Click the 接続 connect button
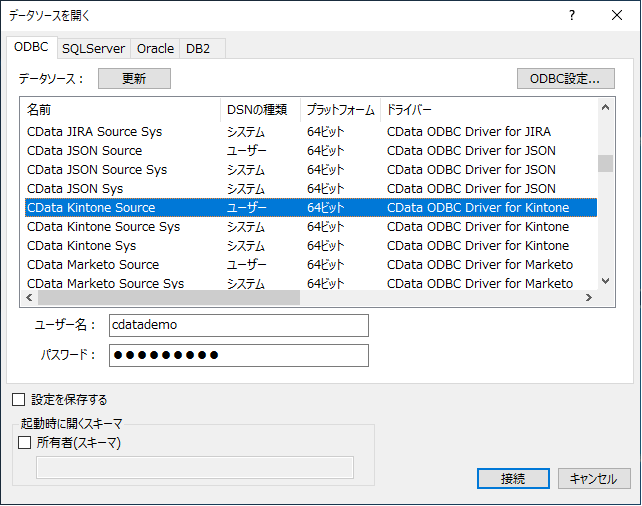642x506 pixels. click(x=513, y=479)
